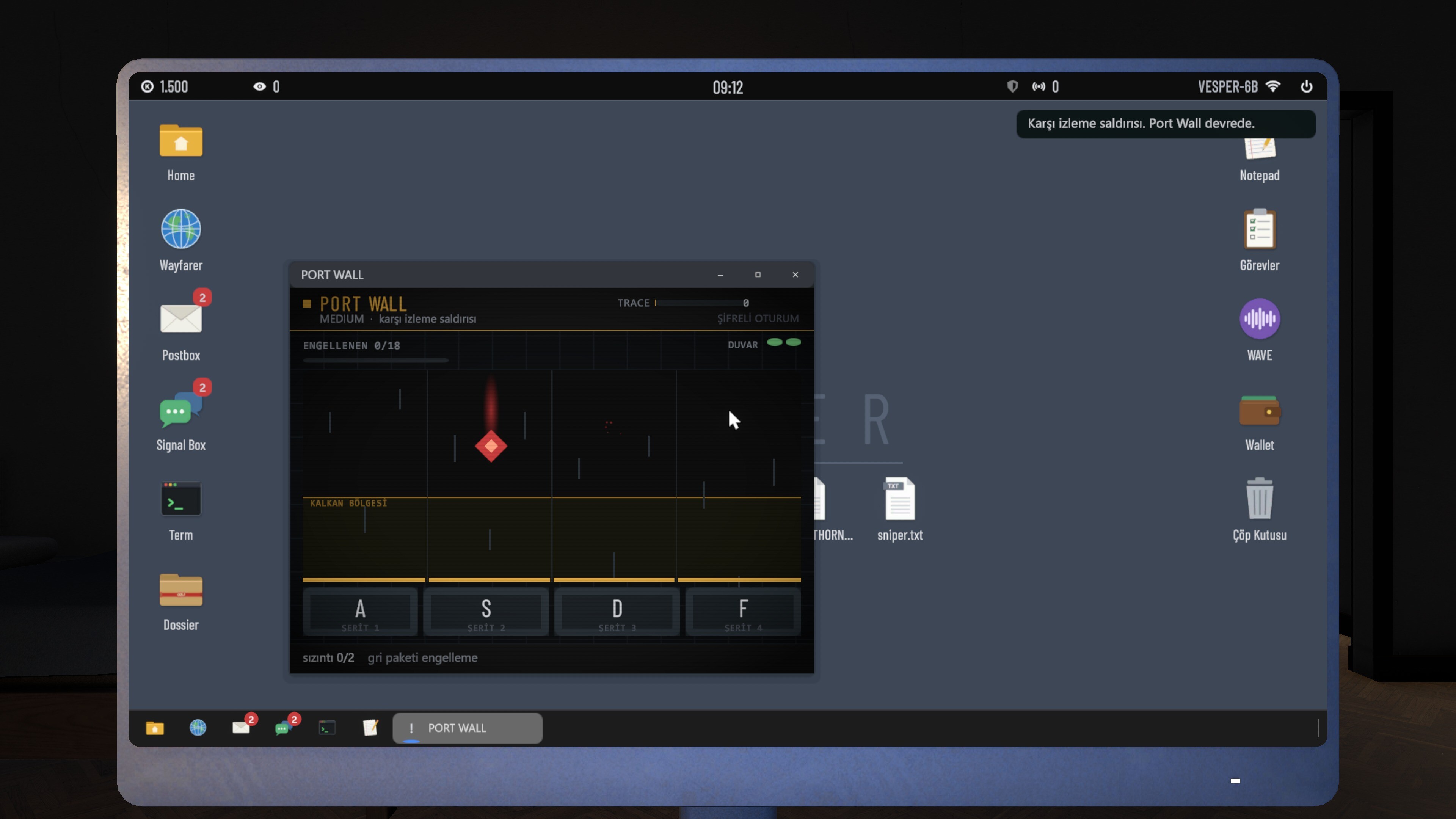The height and width of the screenshot is (819, 1456).
Task: Open Postbox mail desktop icon
Action: pos(181,318)
